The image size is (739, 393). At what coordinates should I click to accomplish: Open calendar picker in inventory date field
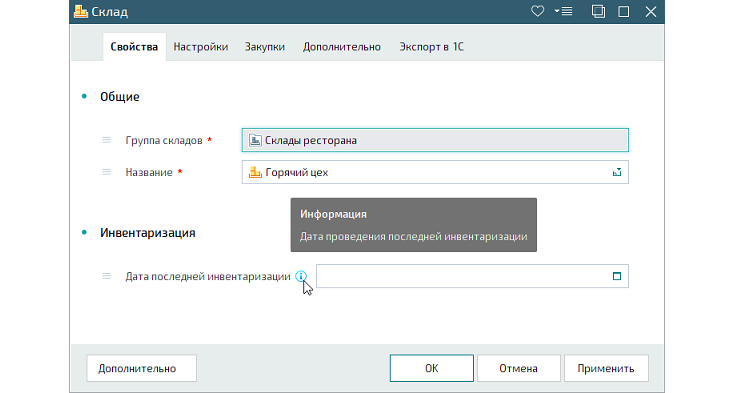616,276
